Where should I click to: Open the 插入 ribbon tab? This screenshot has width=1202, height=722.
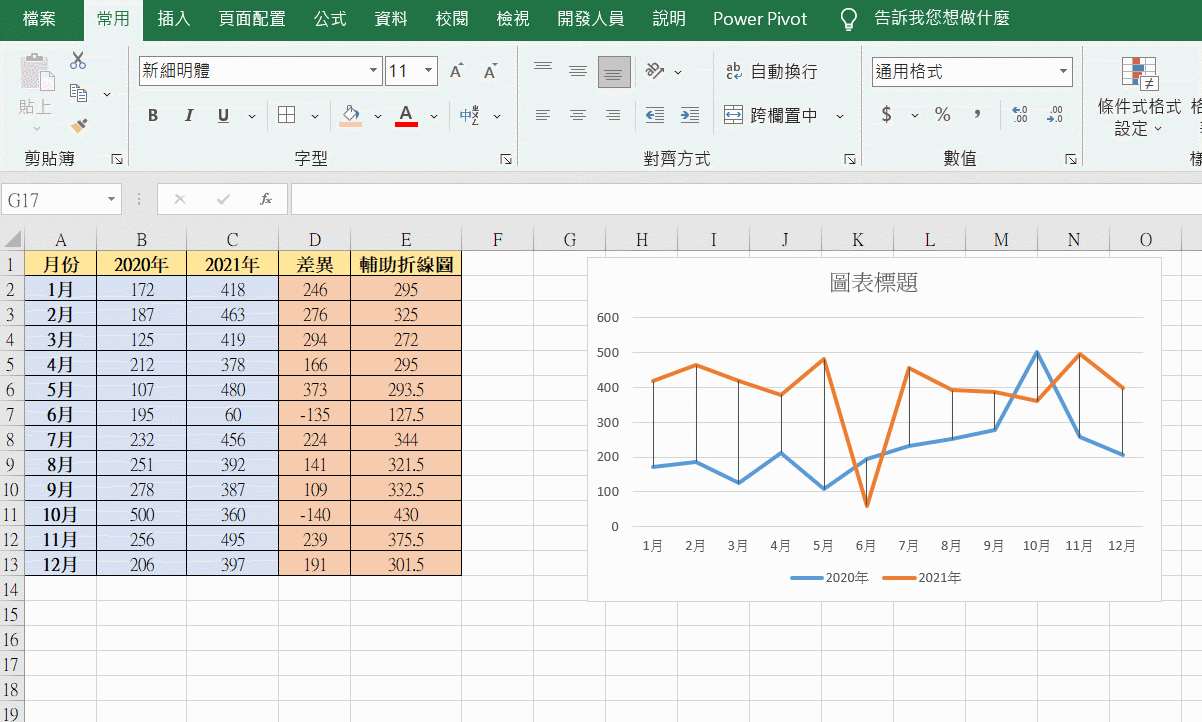click(174, 18)
